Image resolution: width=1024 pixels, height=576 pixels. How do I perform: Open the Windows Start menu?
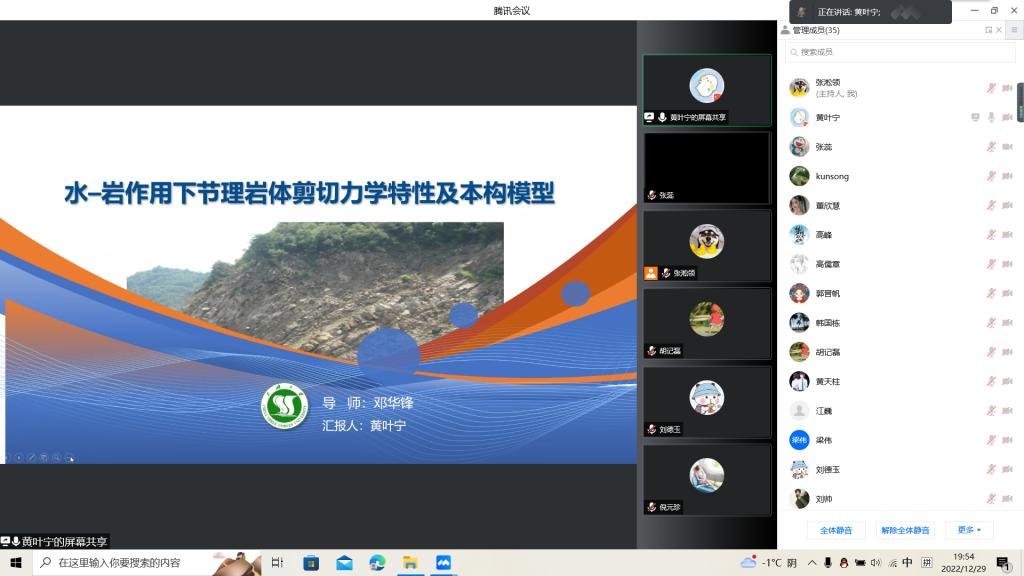[x=16, y=562]
